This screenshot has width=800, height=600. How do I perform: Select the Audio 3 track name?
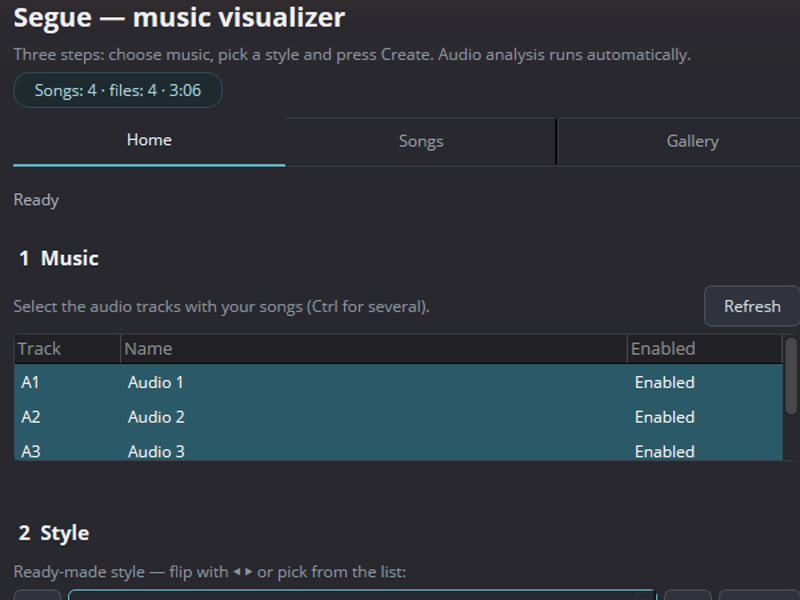tap(156, 451)
